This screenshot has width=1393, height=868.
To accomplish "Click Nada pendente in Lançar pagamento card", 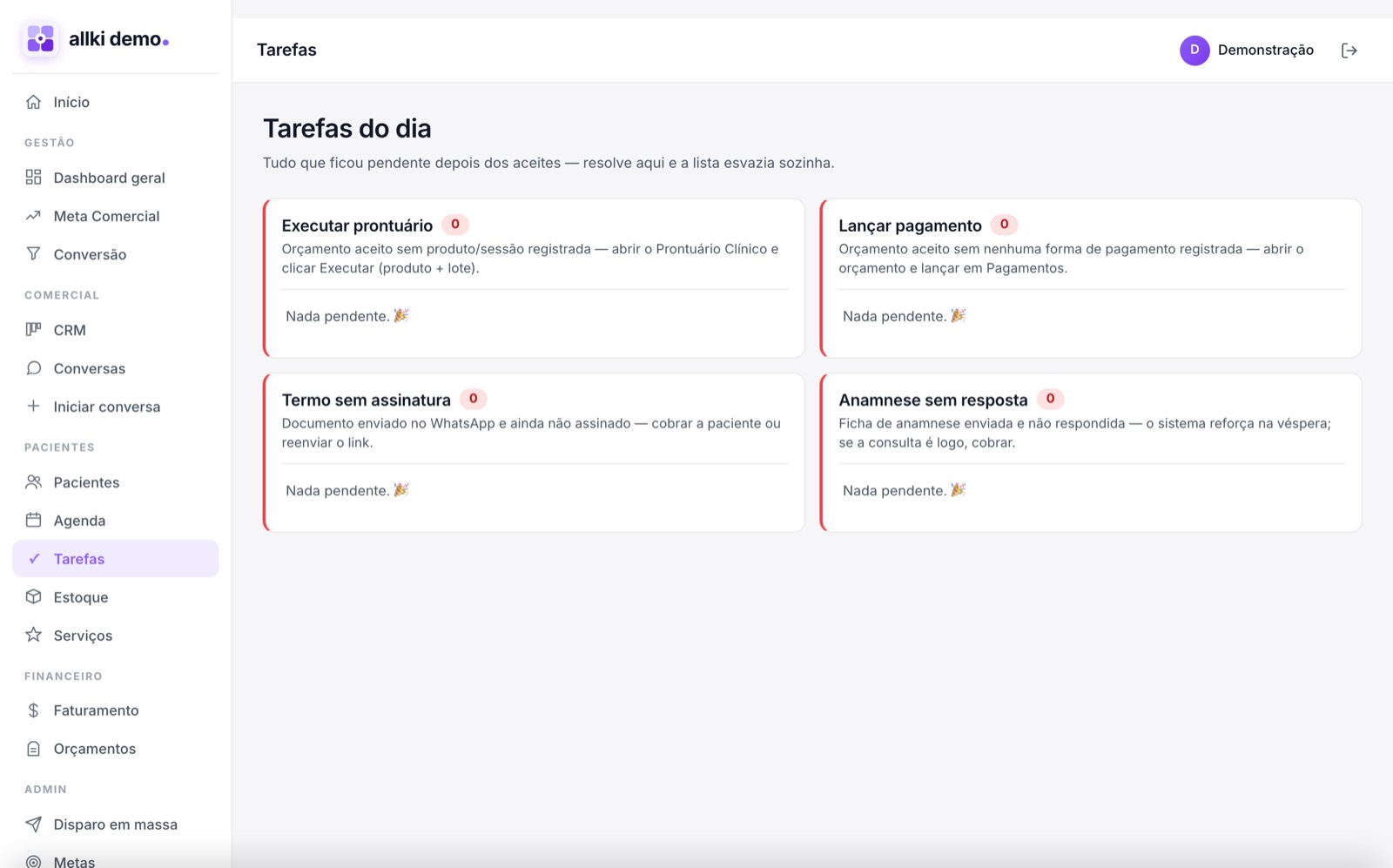I will [x=904, y=316].
